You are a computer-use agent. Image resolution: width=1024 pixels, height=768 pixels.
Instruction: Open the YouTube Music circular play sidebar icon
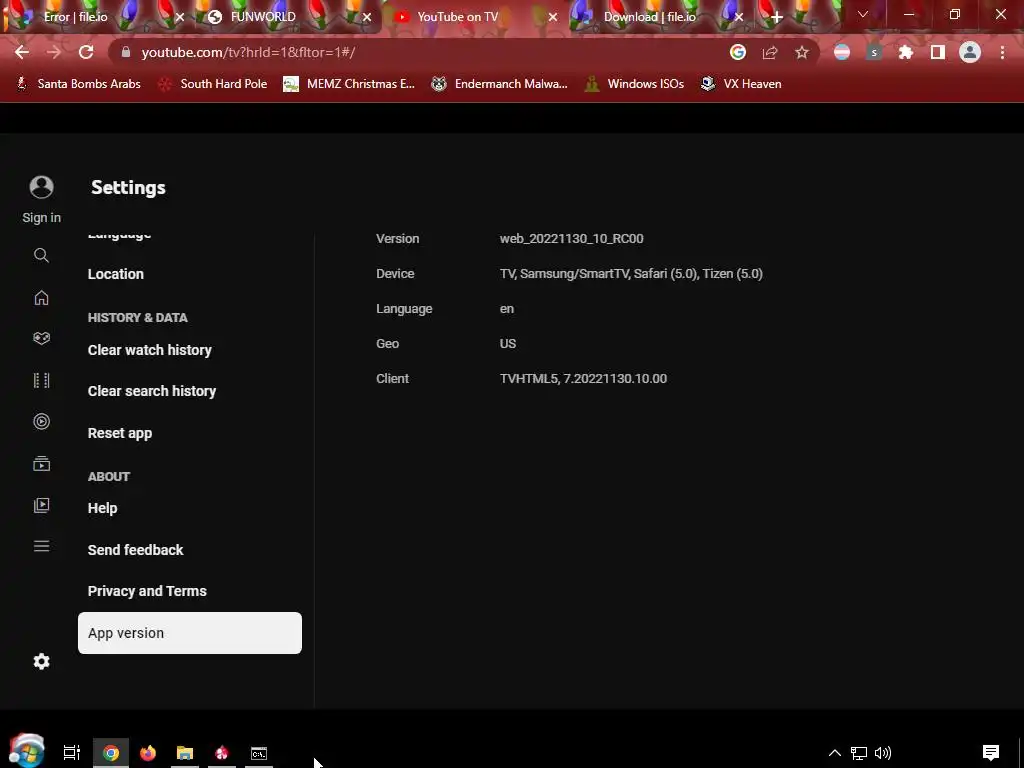(41, 421)
